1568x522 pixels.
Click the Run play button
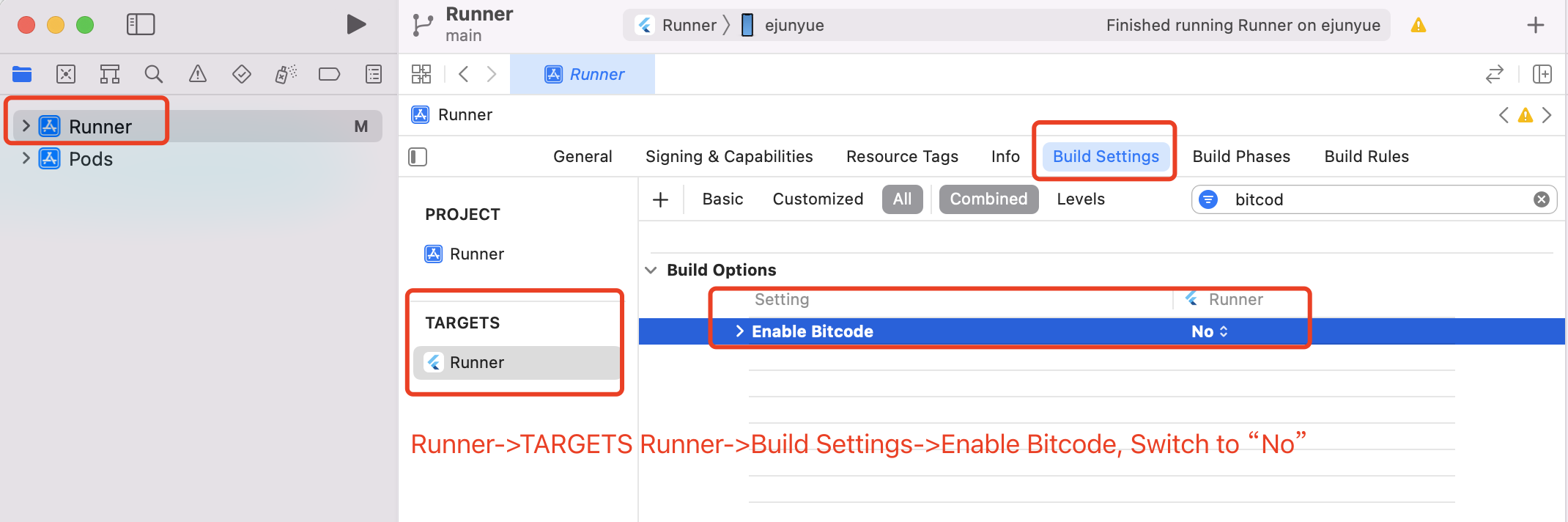coord(356,25)
